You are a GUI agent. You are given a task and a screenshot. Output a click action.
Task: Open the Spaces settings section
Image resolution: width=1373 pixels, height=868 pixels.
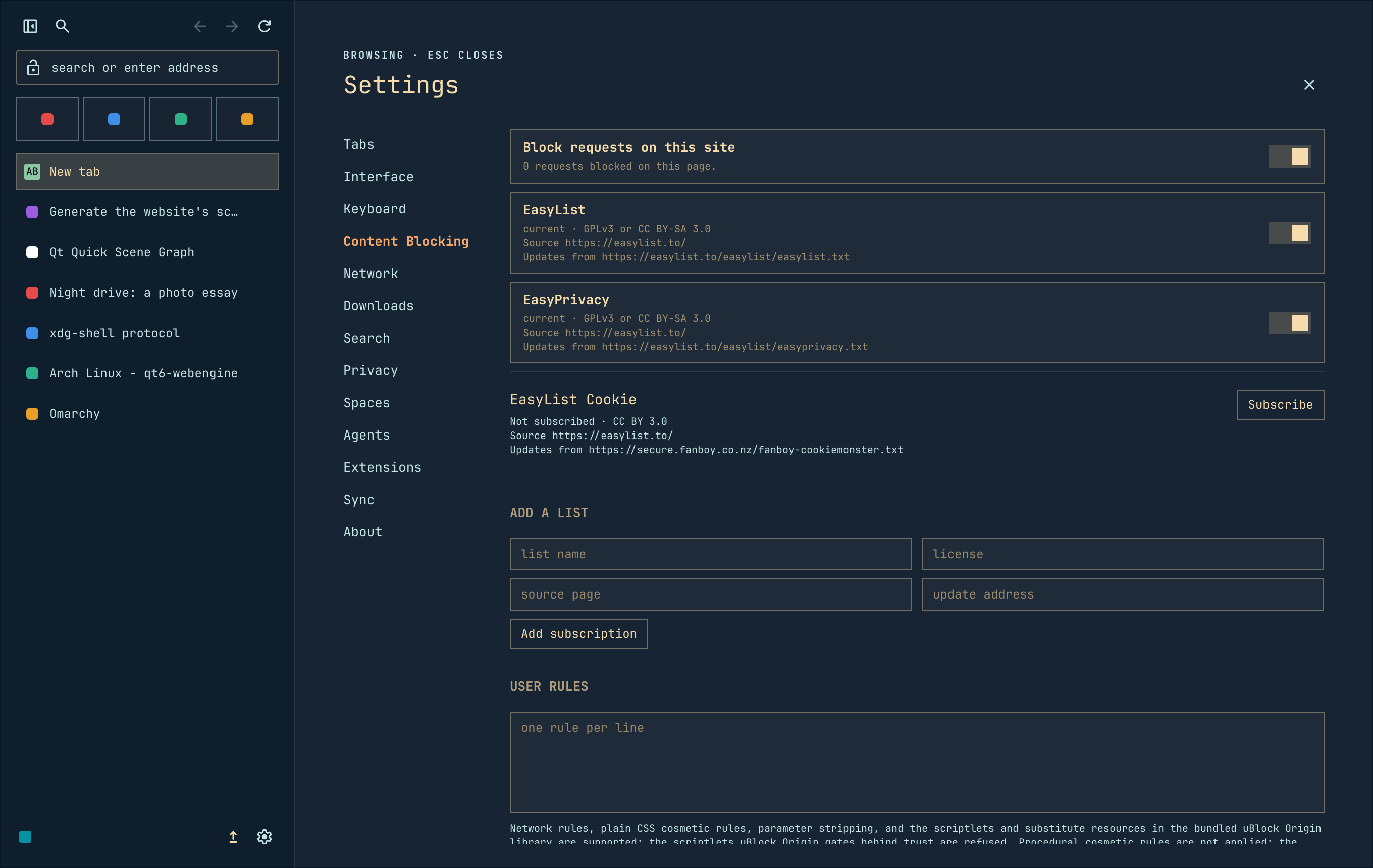(366, 403)
